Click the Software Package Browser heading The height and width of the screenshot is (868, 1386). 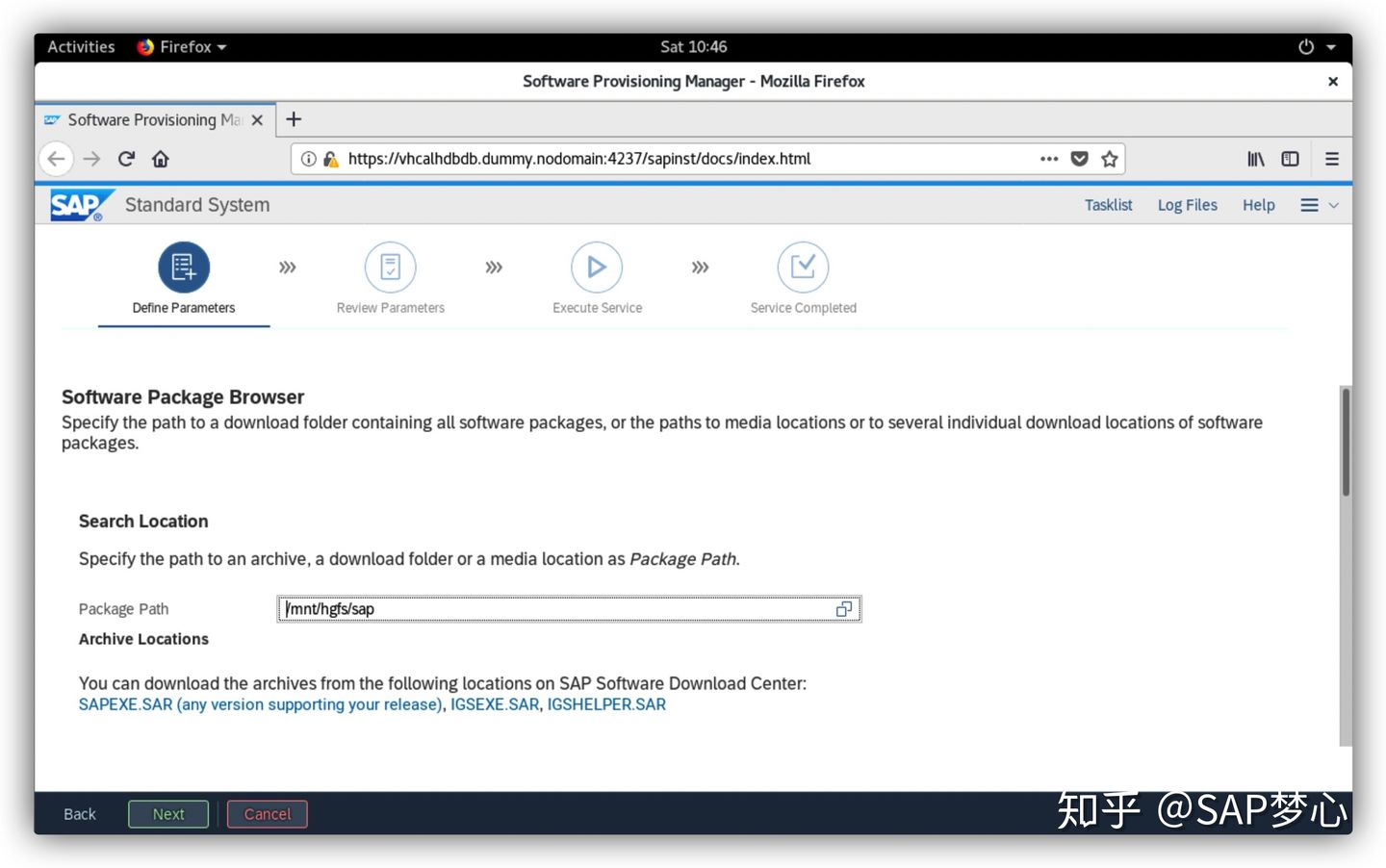[x=183, y=397]
